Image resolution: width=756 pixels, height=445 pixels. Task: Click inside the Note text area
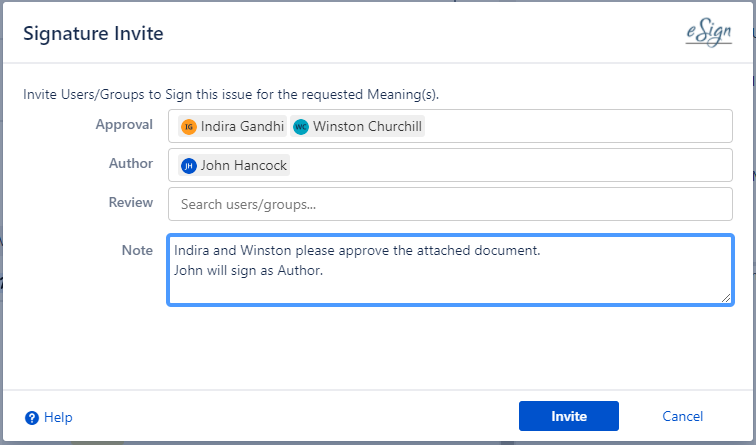(x=450, y=285)
